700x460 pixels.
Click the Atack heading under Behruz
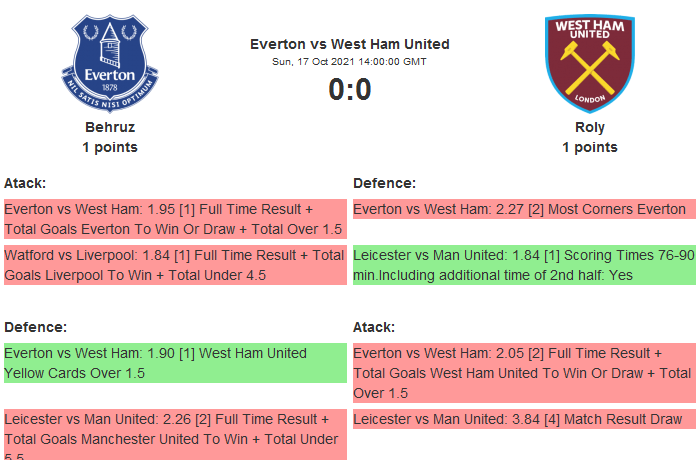click(25, 183)
